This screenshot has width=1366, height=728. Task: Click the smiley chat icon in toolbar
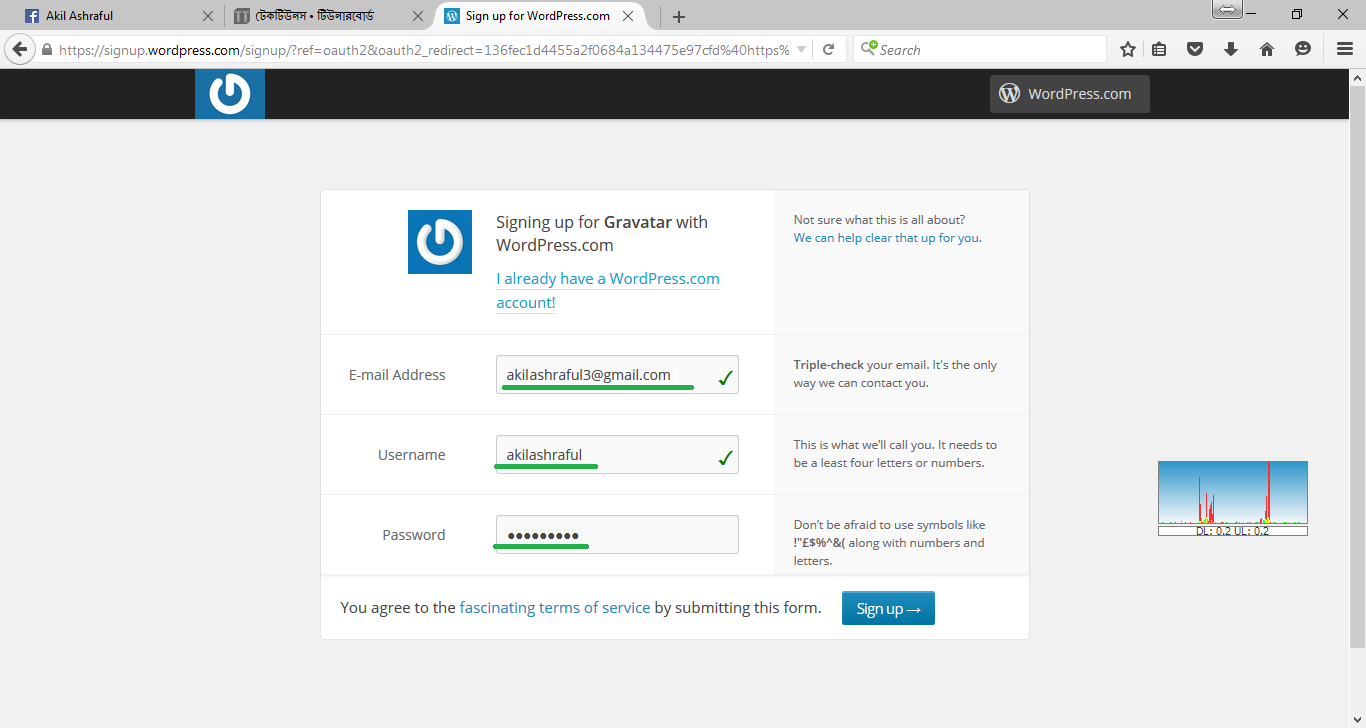click(x=1303, y=49)
